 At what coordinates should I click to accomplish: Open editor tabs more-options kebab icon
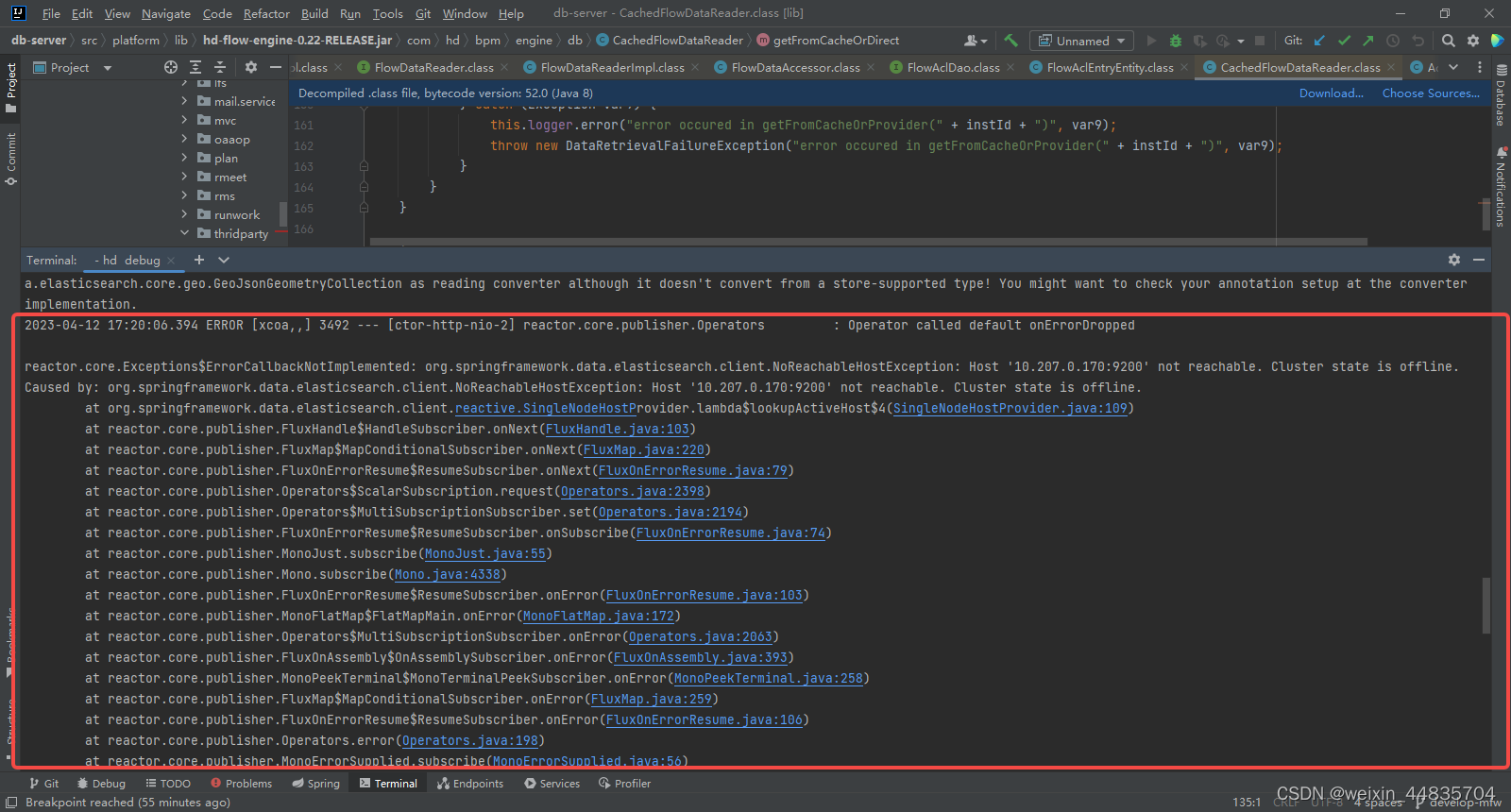1480,67
